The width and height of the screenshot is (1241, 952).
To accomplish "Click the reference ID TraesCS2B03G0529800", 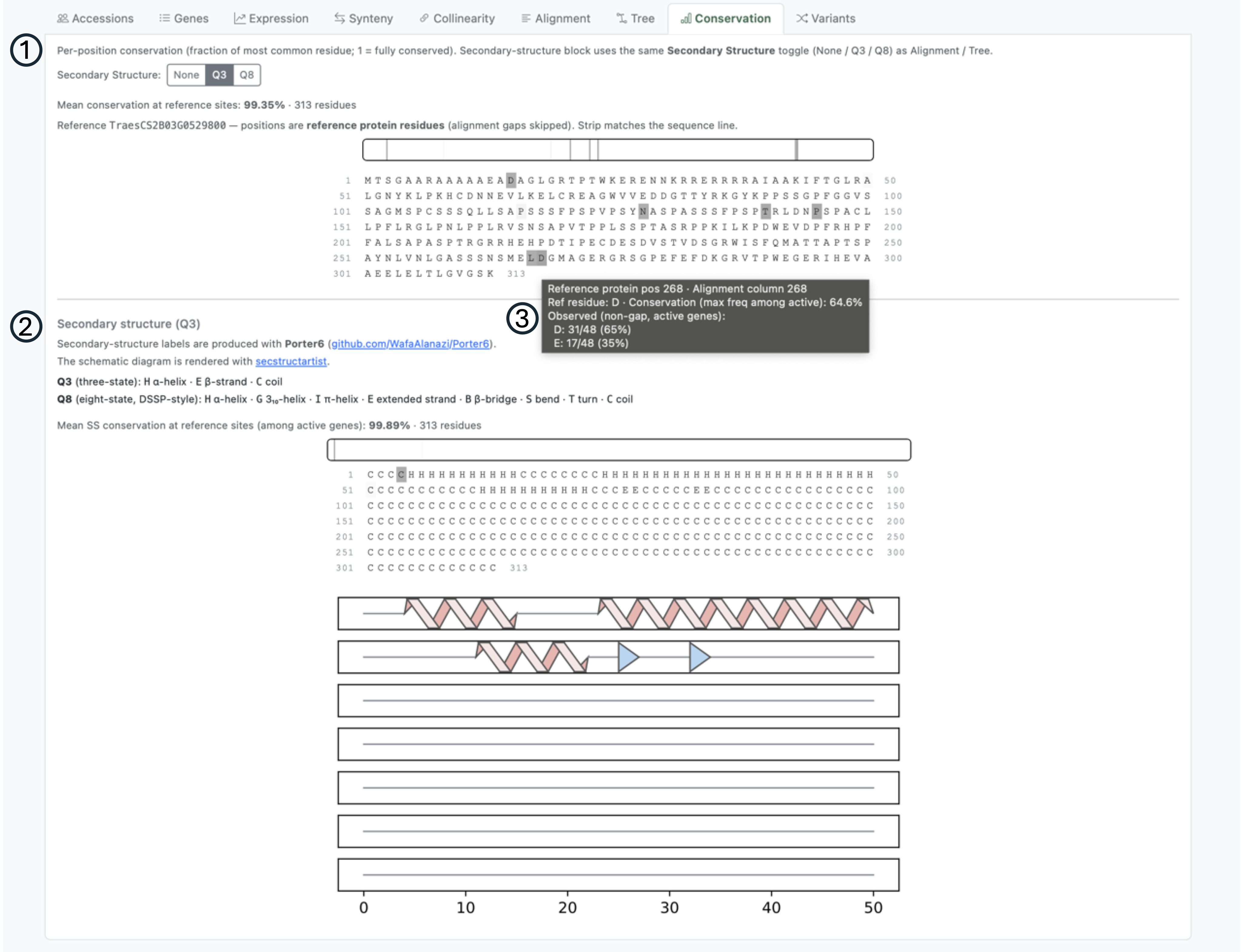I will tap(167, 125).
